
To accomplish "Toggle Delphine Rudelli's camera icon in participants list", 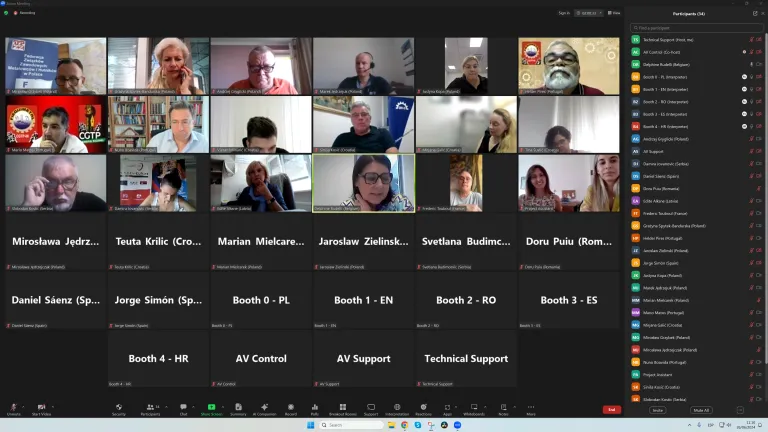I will pyautogui.click(x=759, y=64).
